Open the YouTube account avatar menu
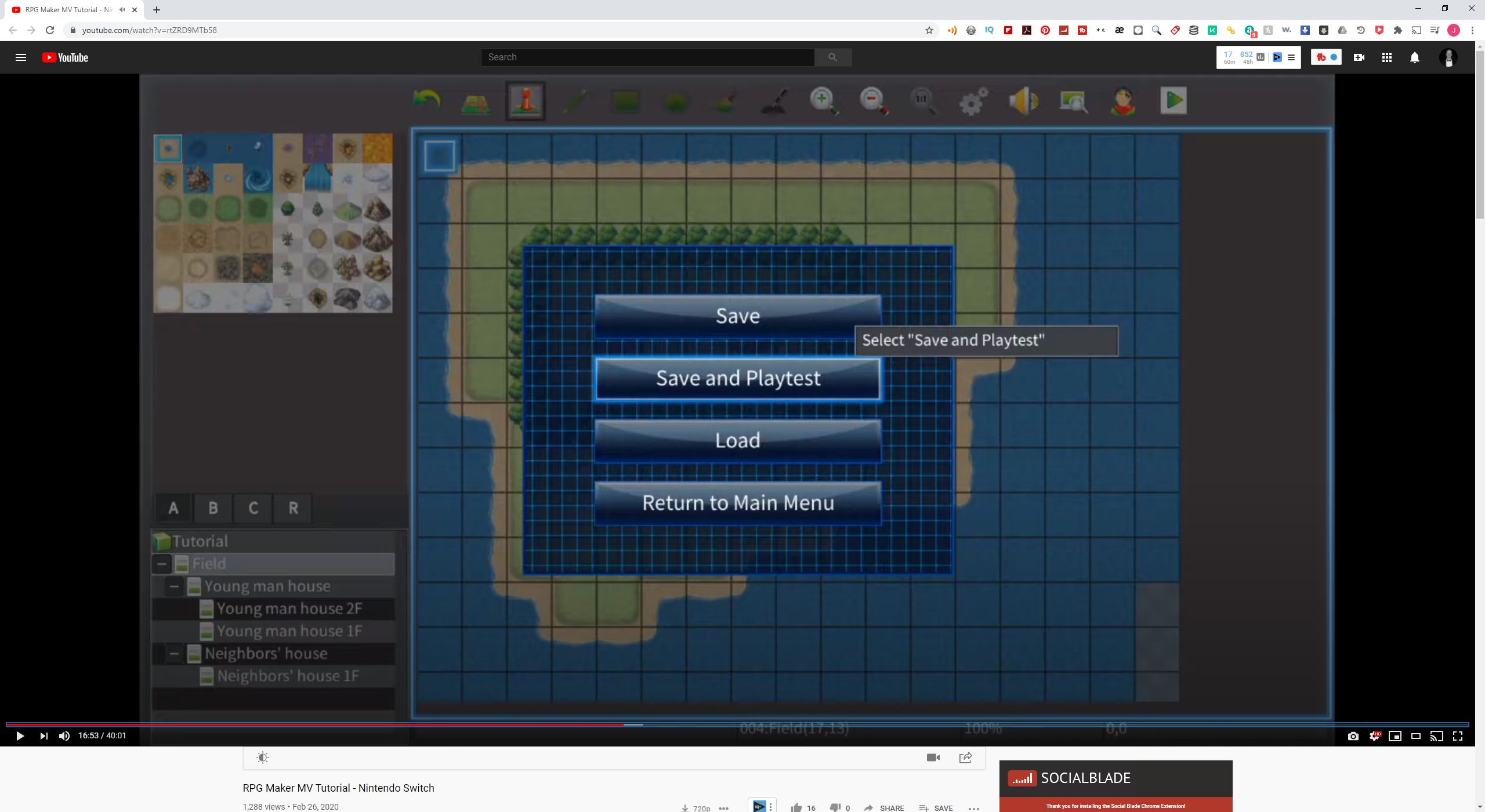The image size is (1485, 812). (x=1448, y=57)
